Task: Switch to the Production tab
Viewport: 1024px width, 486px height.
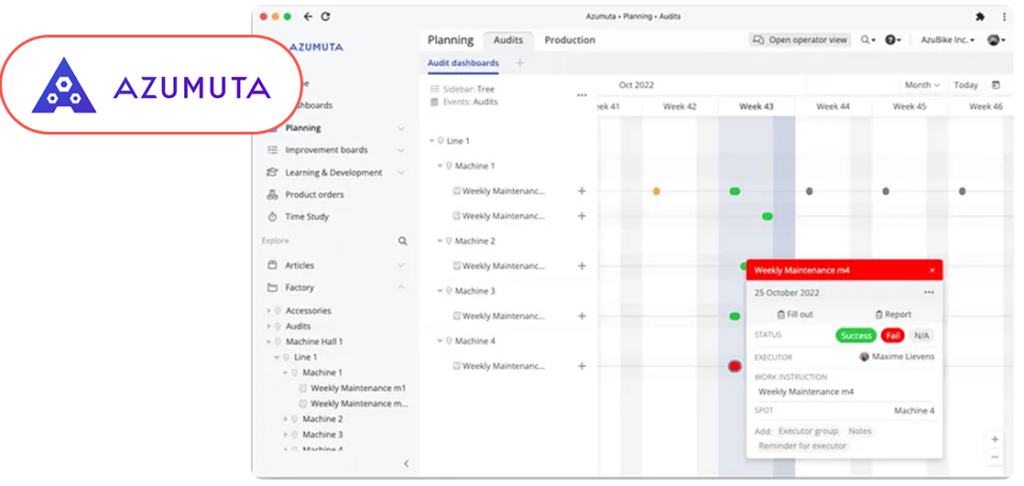Action: tap(569, 40)
